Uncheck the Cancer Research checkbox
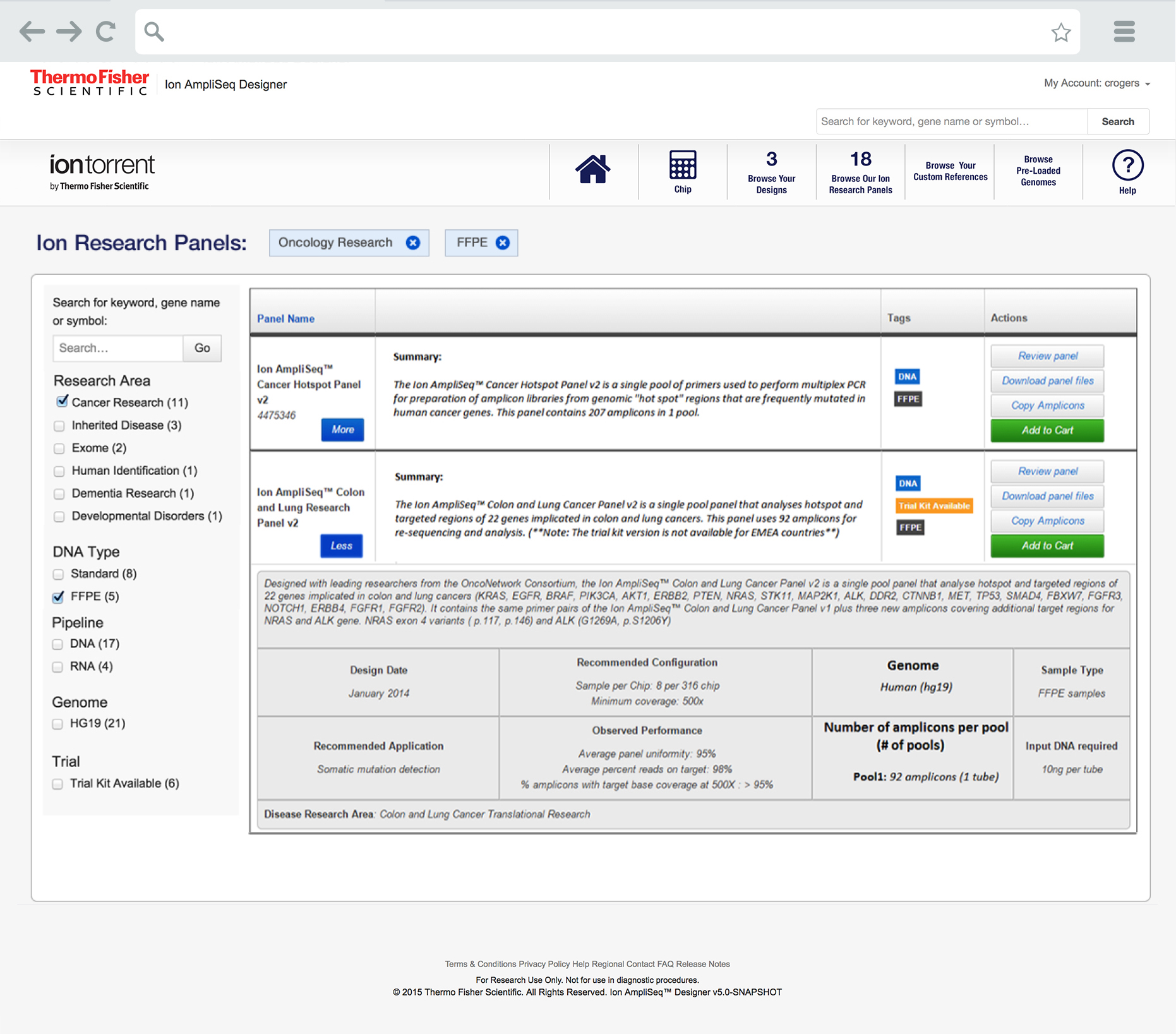Image resolution: width=1176 pixels, height=1034 pixels. point(62,402)
